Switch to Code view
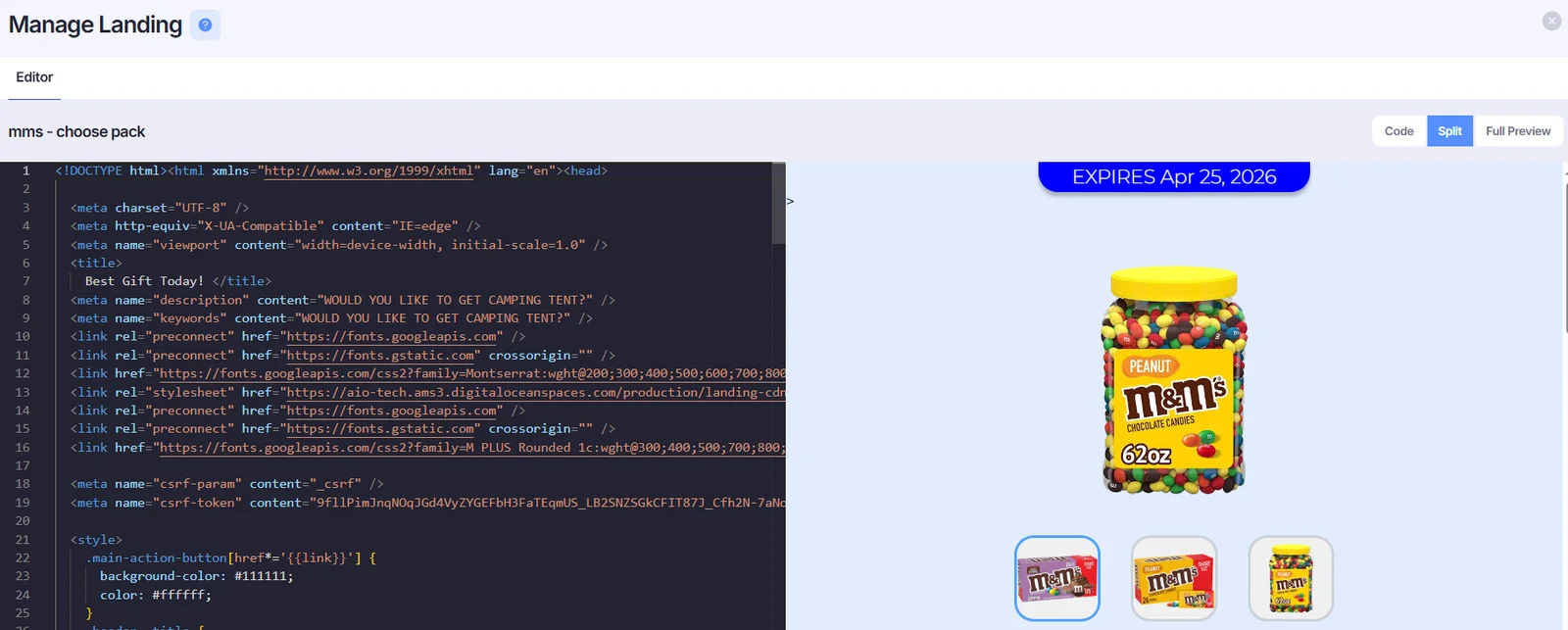The height and width of the screenshot is (630, 1568). [1398, 131]
